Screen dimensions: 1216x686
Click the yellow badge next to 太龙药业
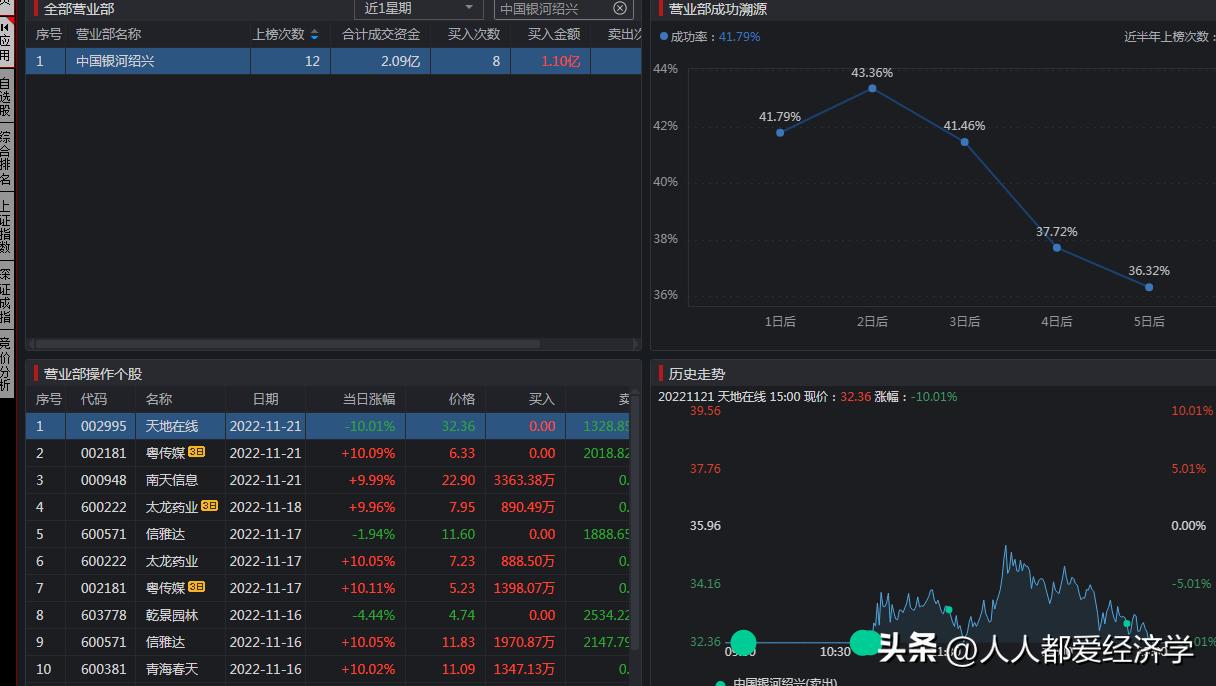coord(210,507)
